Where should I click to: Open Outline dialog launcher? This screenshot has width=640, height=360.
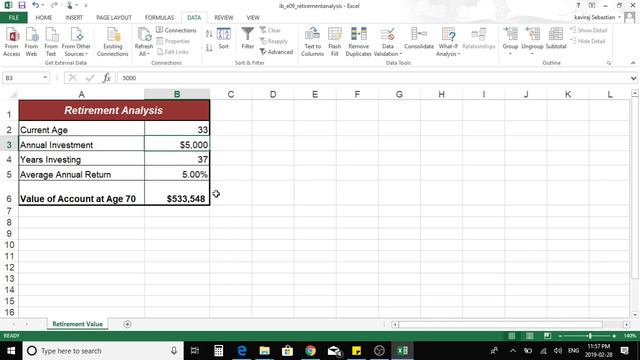click(x=609, y=63)
